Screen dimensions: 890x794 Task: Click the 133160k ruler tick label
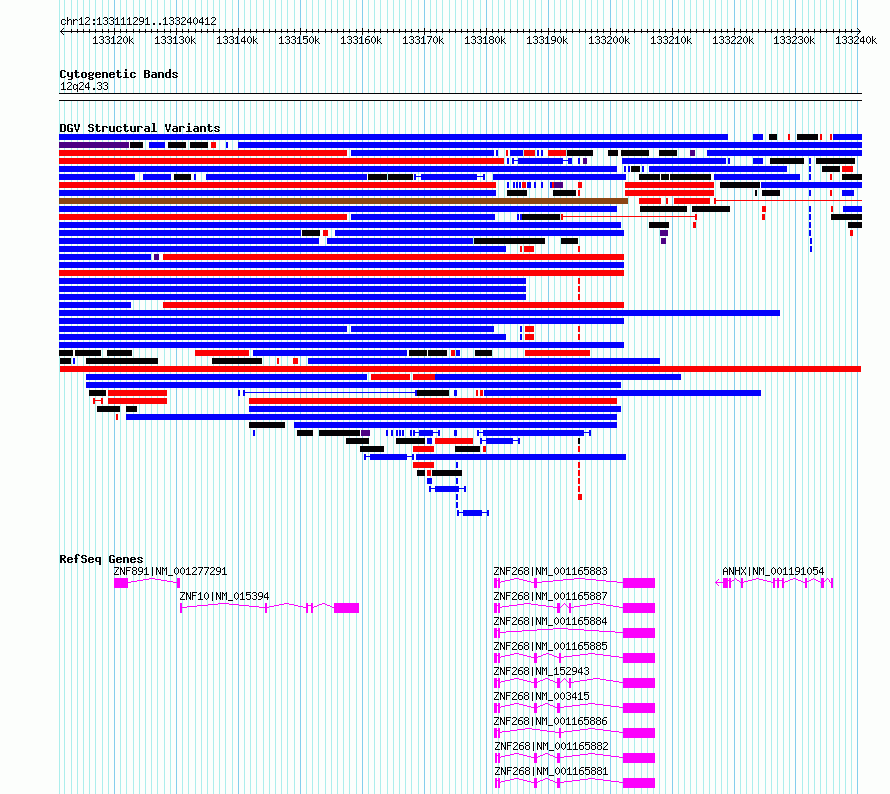pyautogui.click(x=361, y=40)
